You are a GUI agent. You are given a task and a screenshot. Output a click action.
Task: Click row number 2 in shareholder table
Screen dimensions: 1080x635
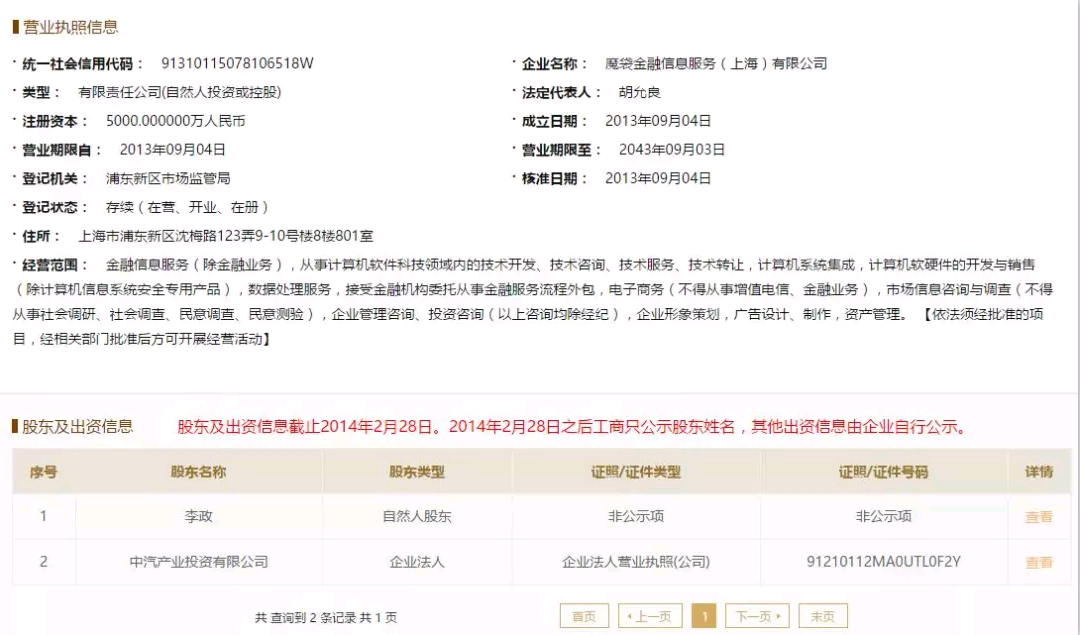tap(43, 562)
